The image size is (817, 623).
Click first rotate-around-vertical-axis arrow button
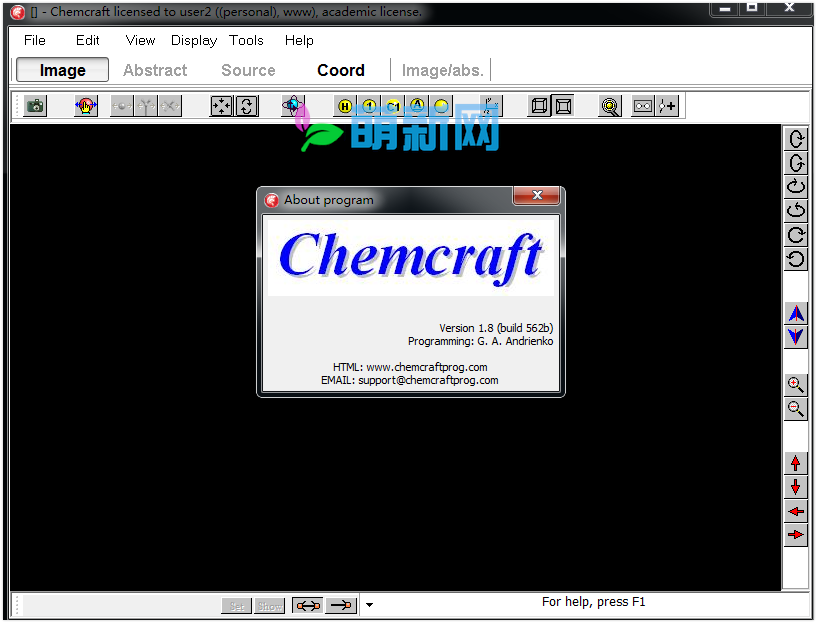[x=796, y=139]
